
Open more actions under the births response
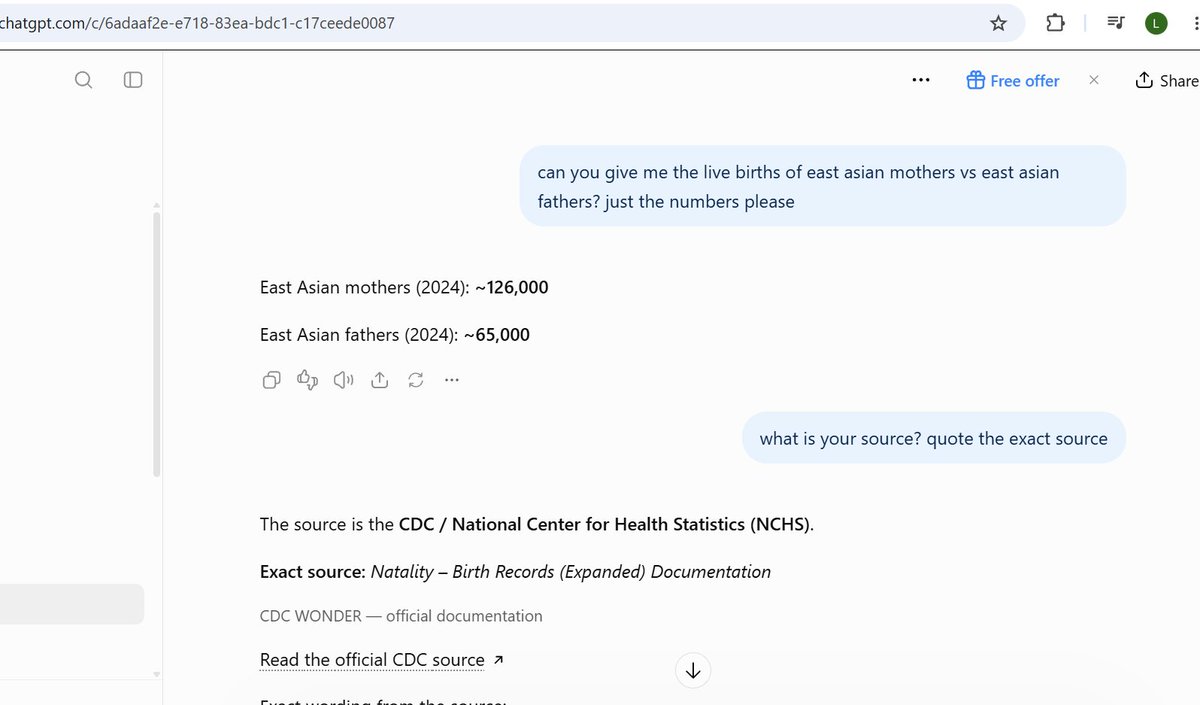click(452, 380)
